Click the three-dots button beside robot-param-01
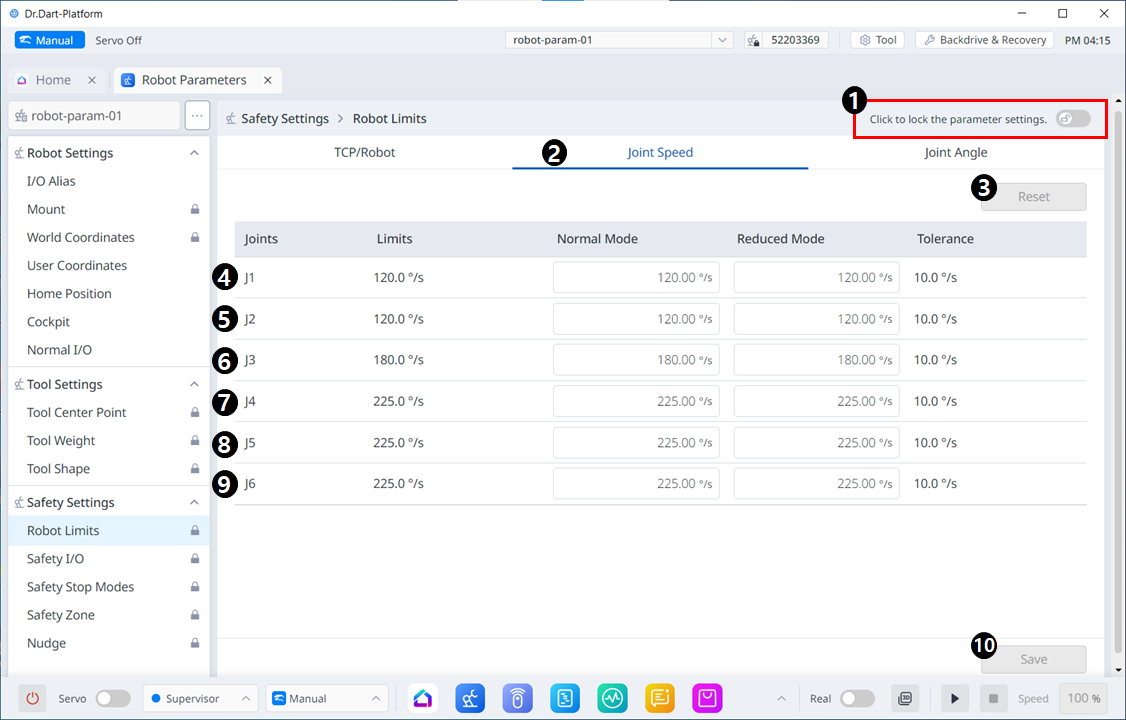Image resolution: width=1126 pixels, height=720 pixels. point(197,116)
